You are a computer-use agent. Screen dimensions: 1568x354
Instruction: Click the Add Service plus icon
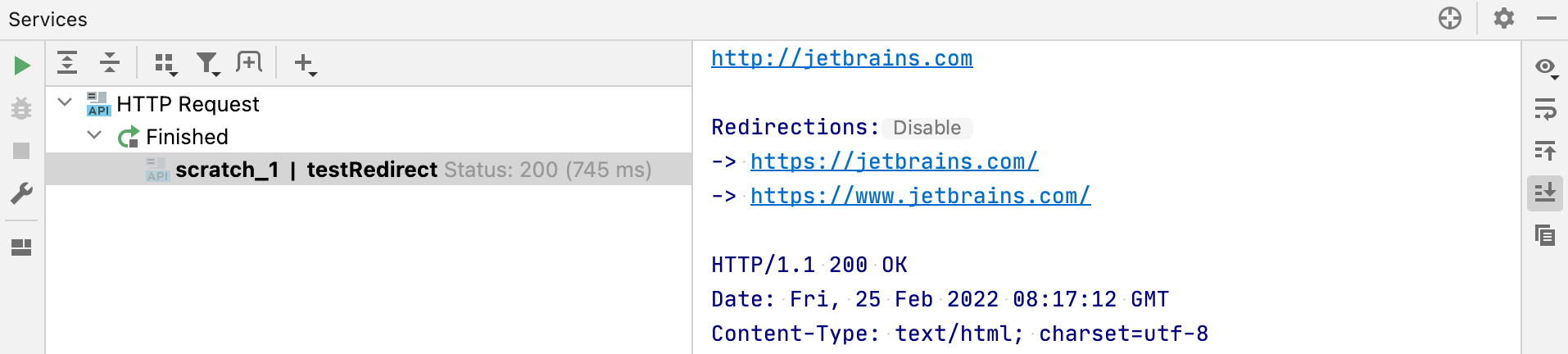tap(305, 63)
